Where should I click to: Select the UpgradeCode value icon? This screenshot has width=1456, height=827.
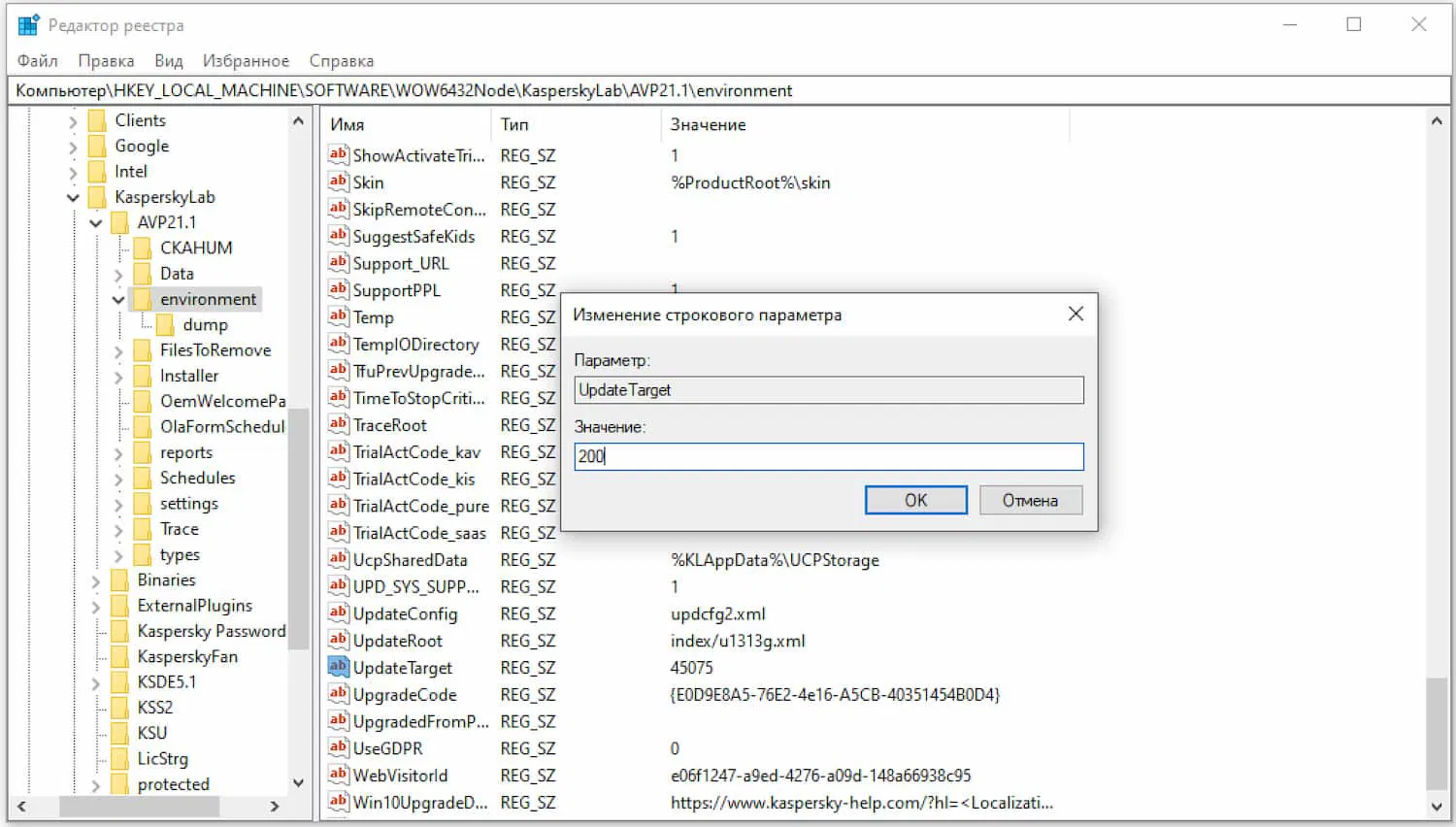pyautogui.click(x=338, y=694)
